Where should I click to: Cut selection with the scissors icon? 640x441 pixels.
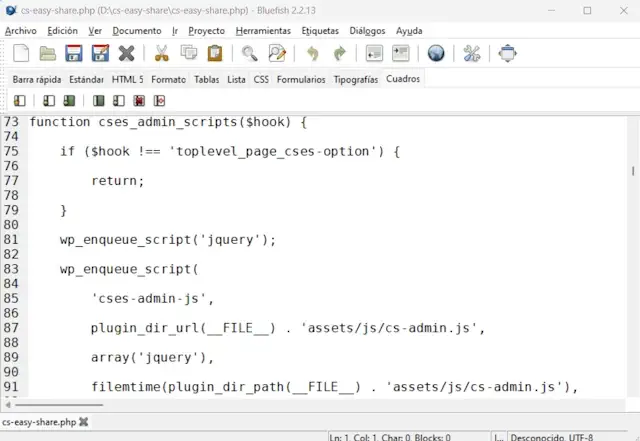click(x=162, y=53)
